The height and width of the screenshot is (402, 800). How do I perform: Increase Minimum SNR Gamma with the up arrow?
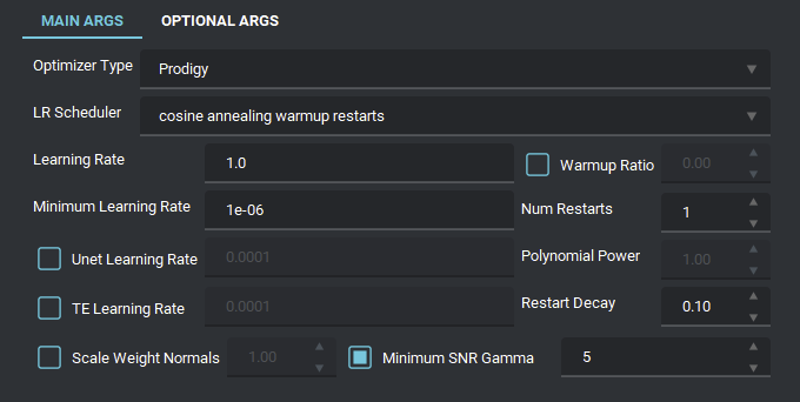click(753, 346)
